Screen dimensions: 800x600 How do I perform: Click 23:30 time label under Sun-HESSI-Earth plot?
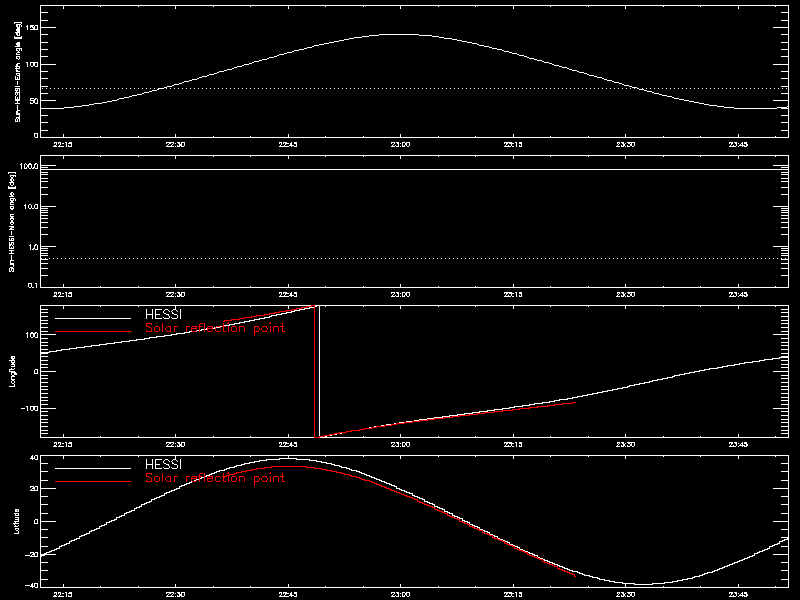(x=626, y=145)
